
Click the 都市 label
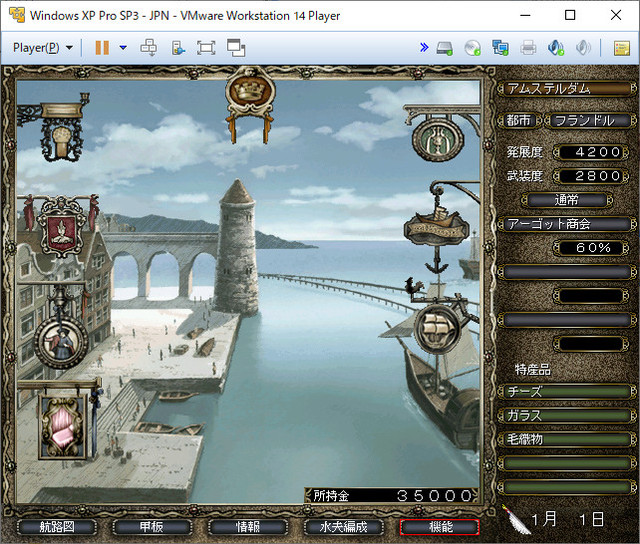519,120
